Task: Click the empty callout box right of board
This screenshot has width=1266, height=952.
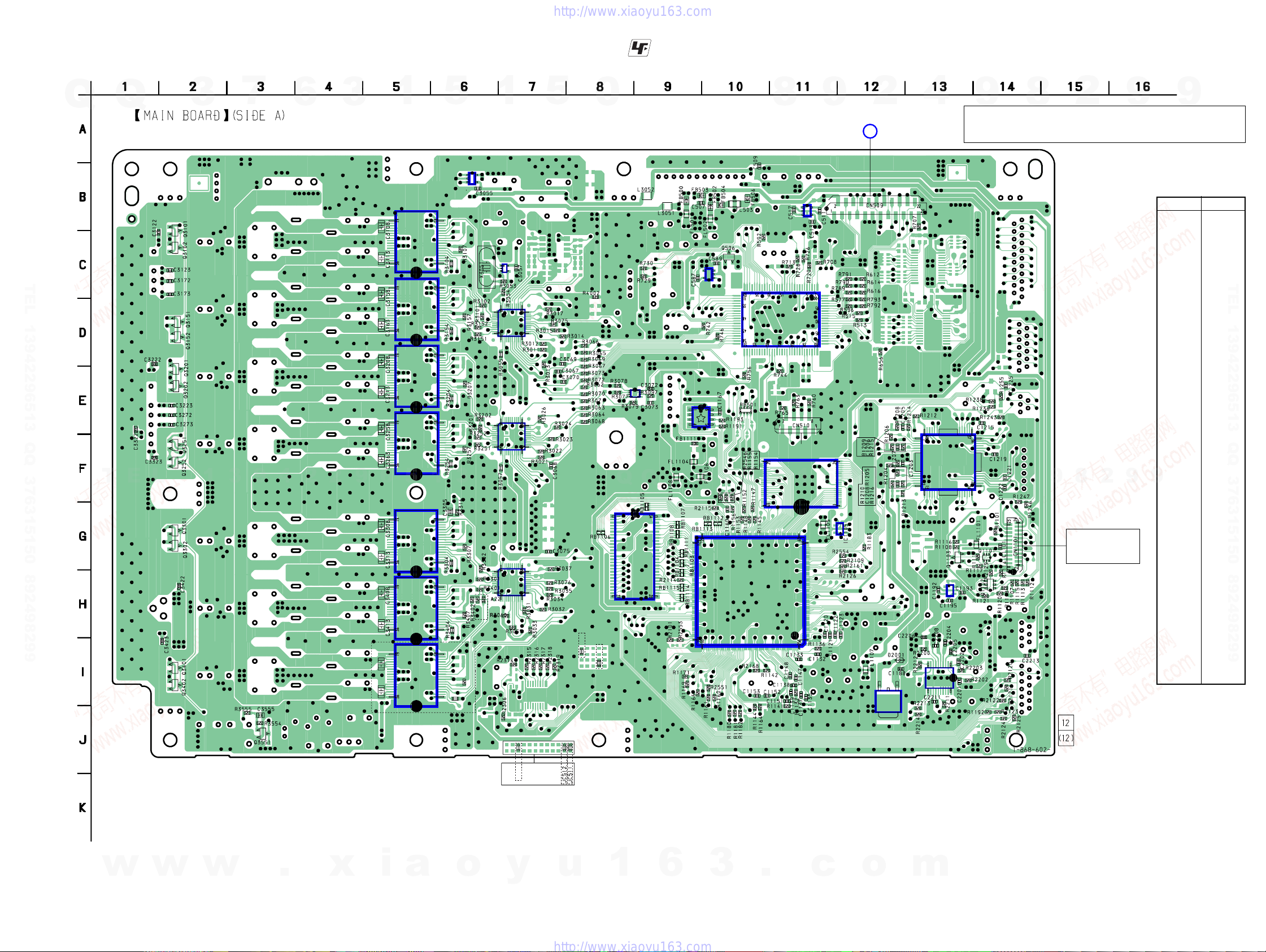Action: coord(1103,546)
